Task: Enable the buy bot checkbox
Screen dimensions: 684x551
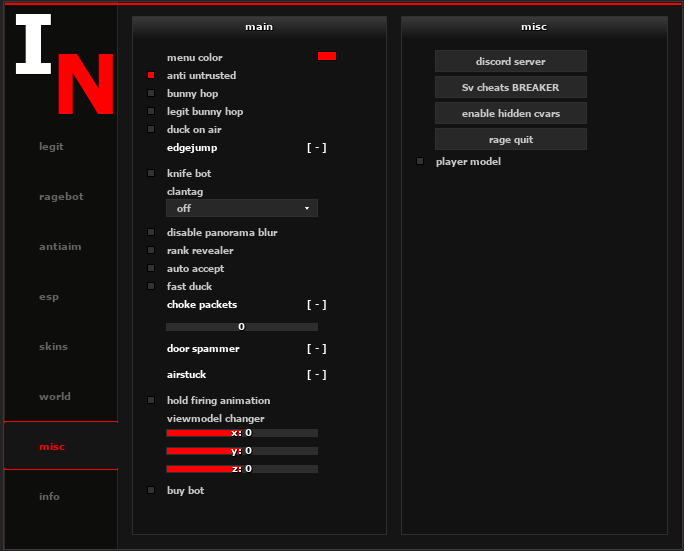Action: coord(151,490)
